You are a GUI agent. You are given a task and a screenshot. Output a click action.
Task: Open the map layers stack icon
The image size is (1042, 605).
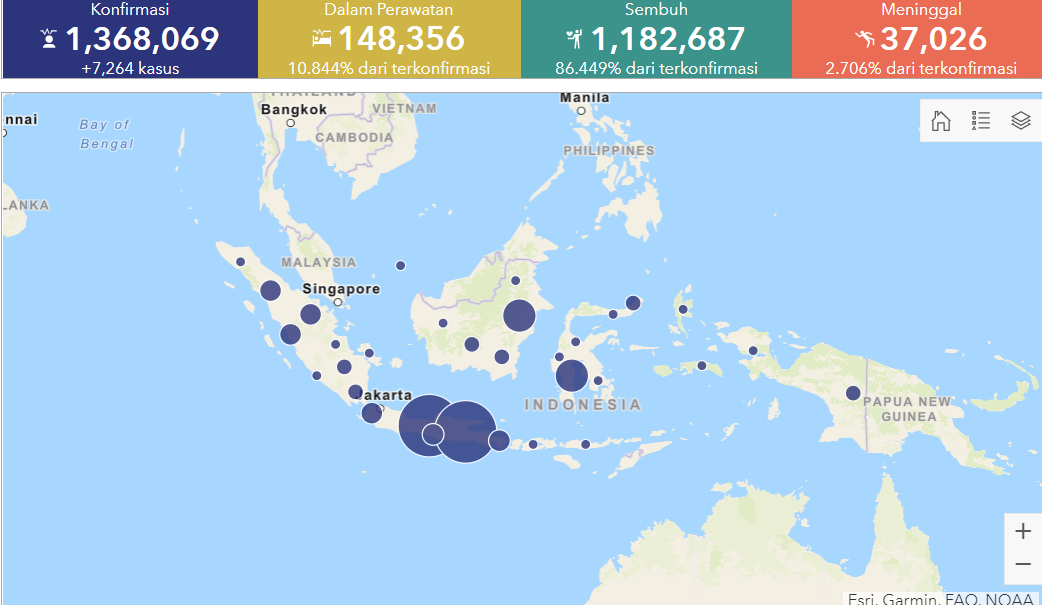click(x=1020, y=121)
